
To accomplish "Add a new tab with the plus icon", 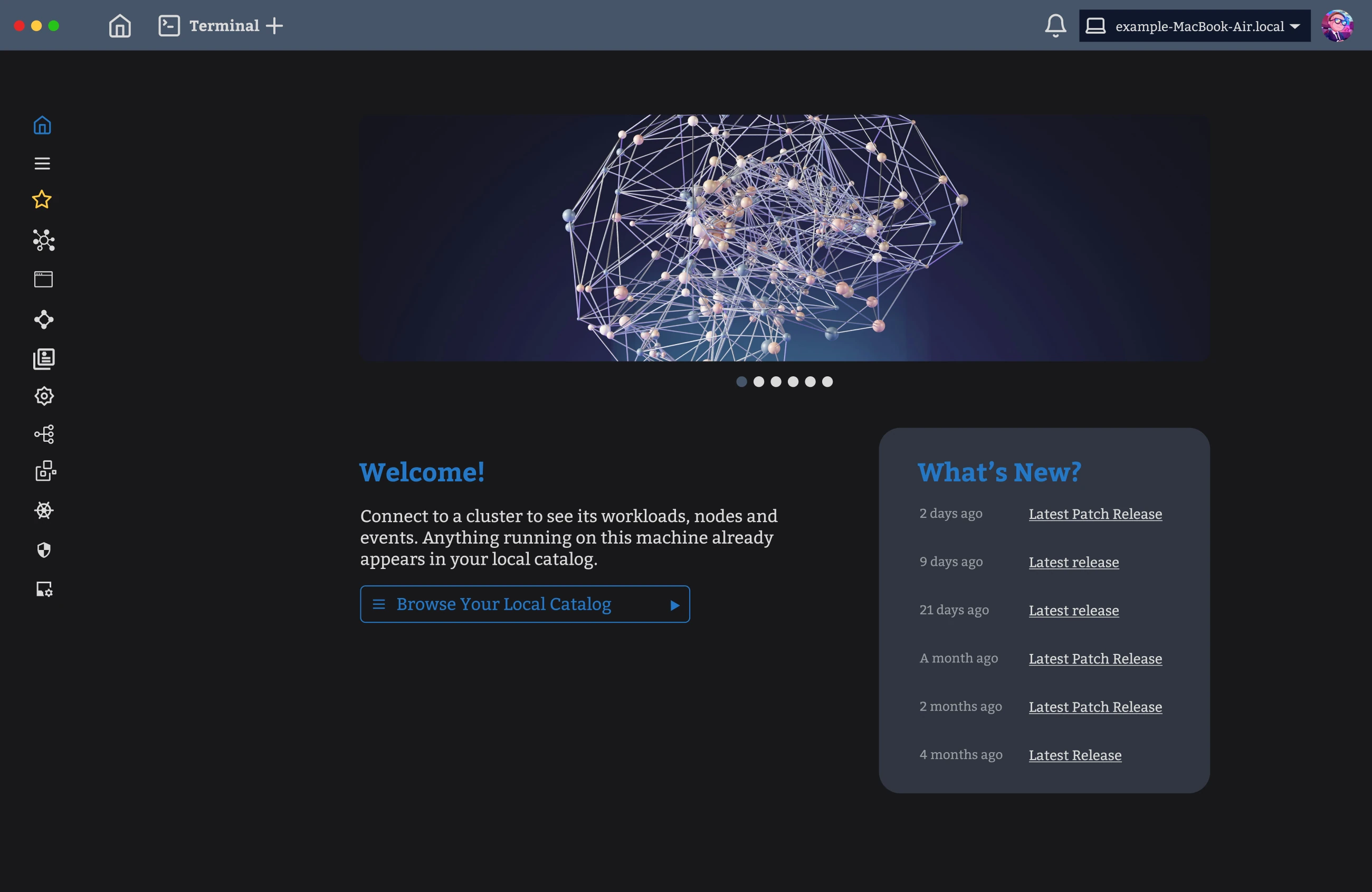I will tap(274, 26).
